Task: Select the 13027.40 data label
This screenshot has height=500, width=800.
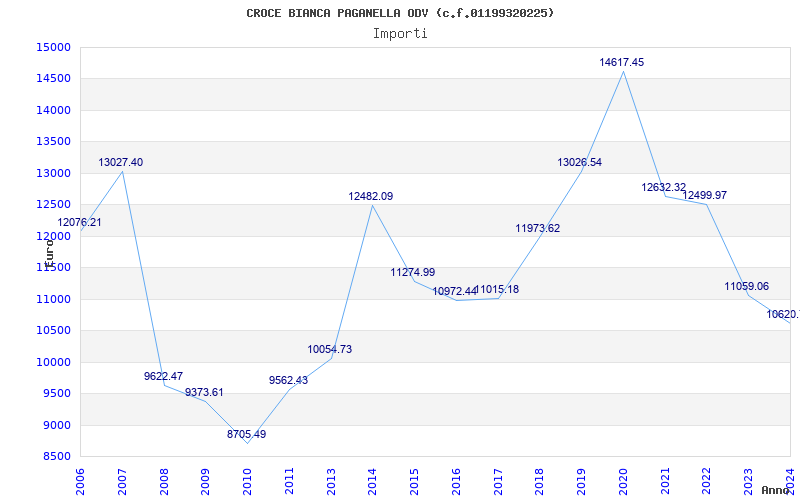Action: pos(120,162)
